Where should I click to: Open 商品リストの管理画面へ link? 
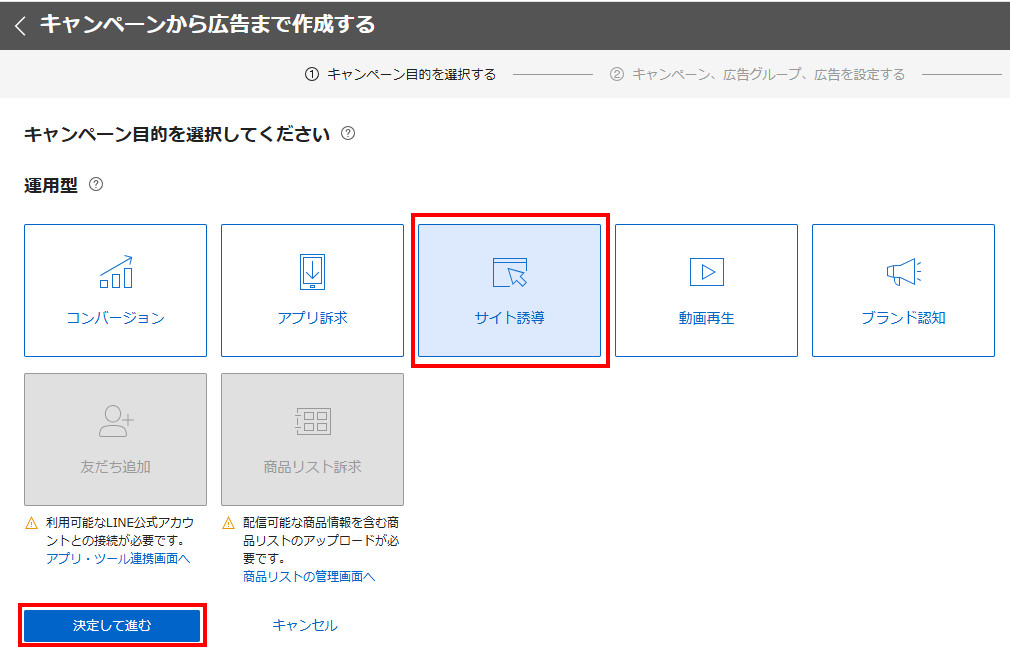309,576
